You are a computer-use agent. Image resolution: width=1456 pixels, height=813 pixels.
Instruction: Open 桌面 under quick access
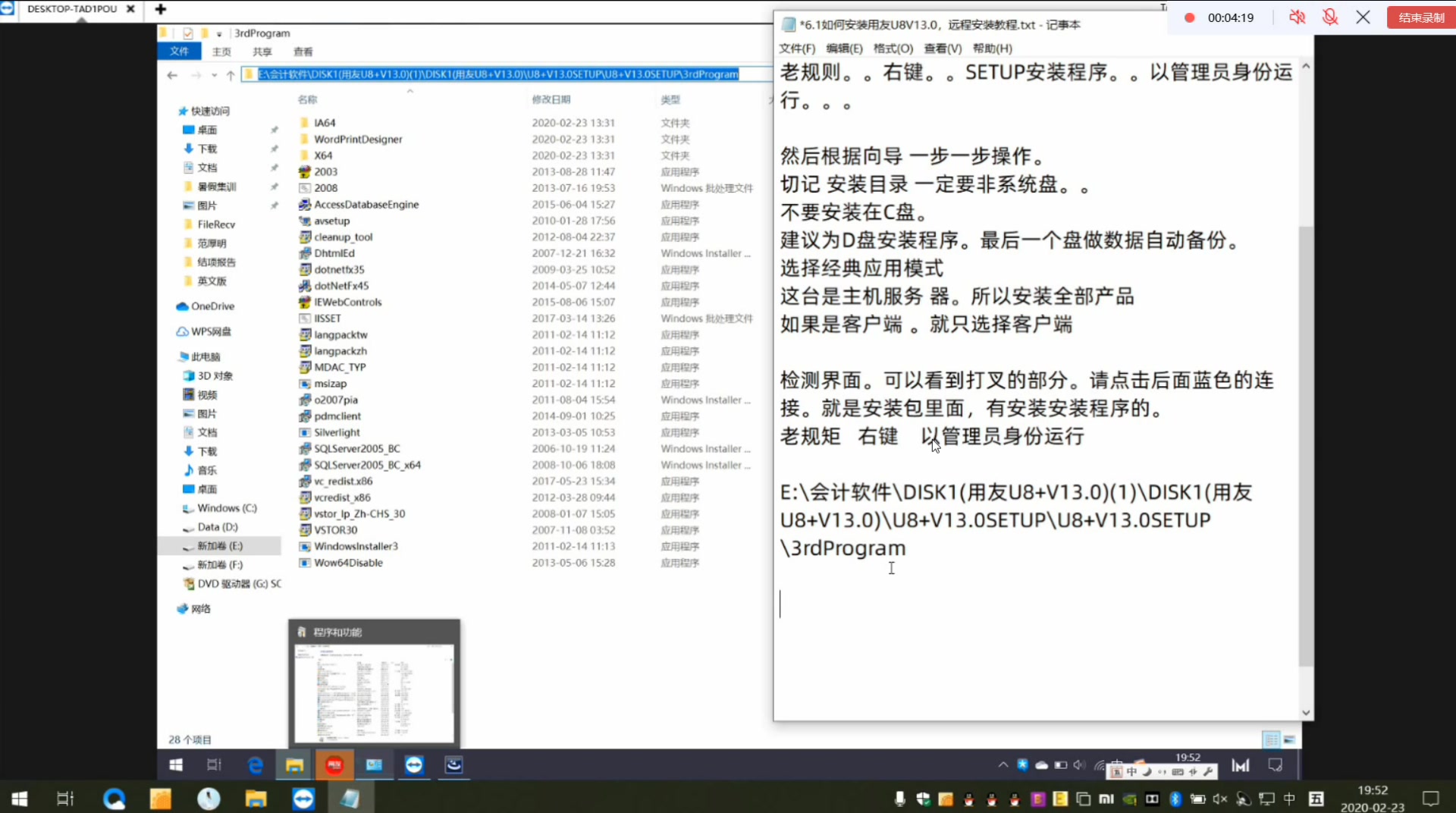pyautogui.click(x=207, y=130)
